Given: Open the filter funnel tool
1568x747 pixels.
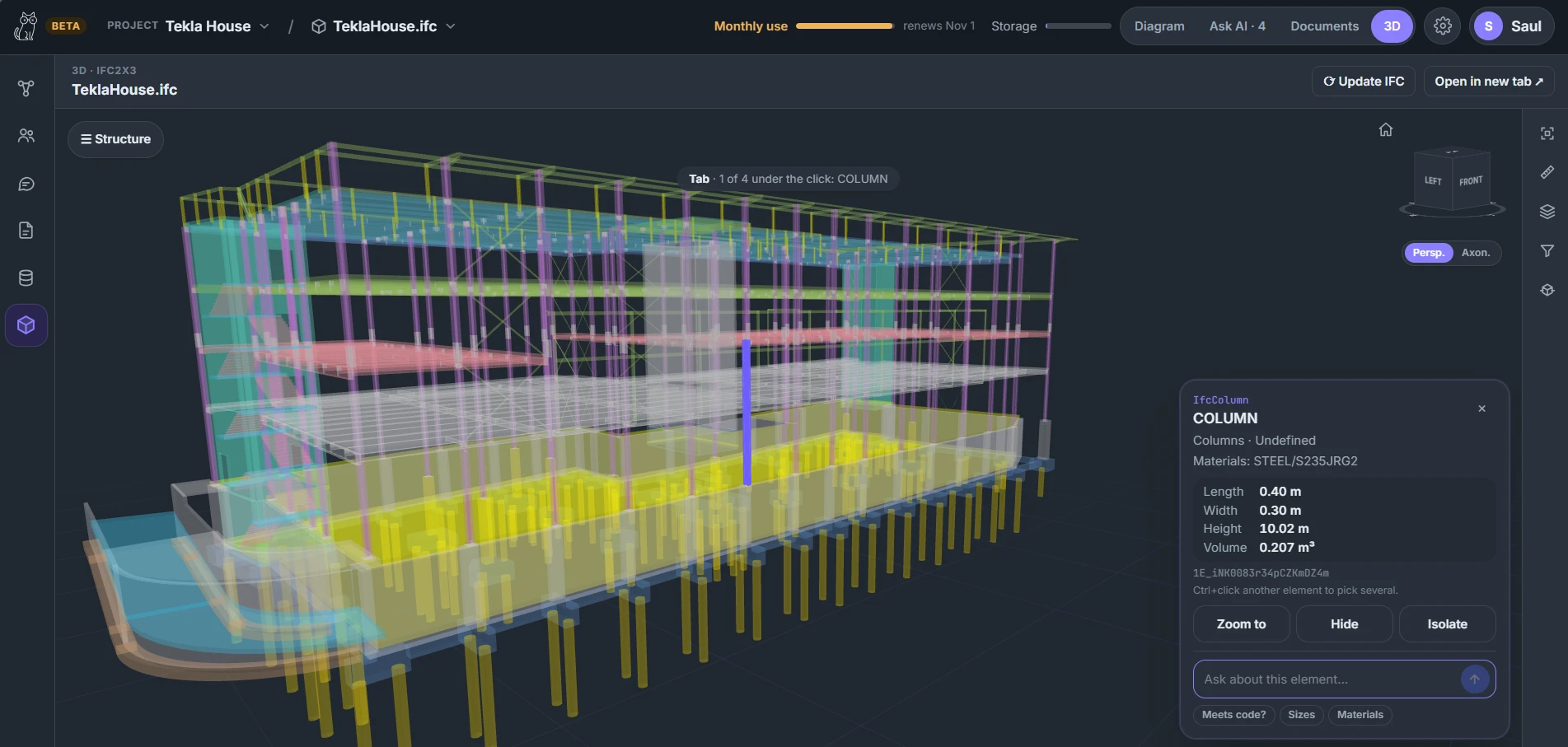Looking at the screenshot, I should pyautogui.click(x=1547, y=251).
